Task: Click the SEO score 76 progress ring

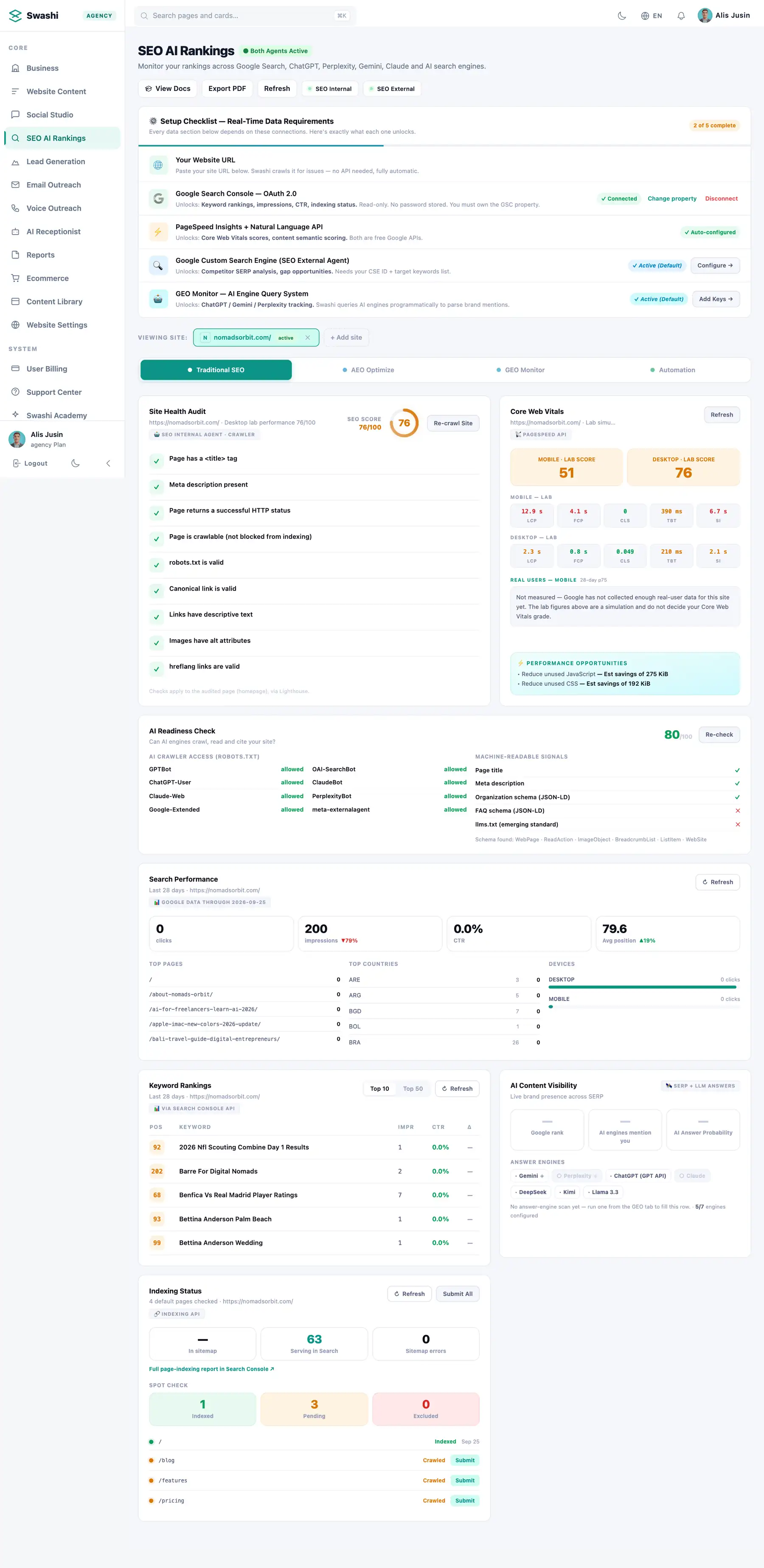Action: (x=404, y=423)
